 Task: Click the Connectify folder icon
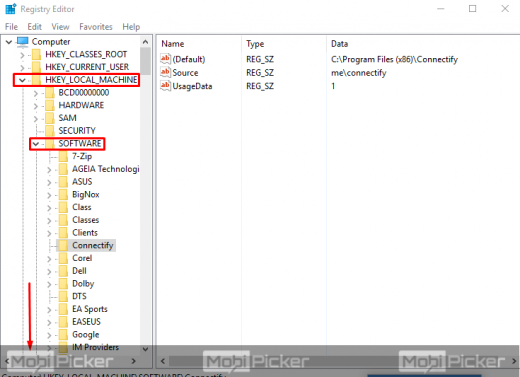click(63, 245)
